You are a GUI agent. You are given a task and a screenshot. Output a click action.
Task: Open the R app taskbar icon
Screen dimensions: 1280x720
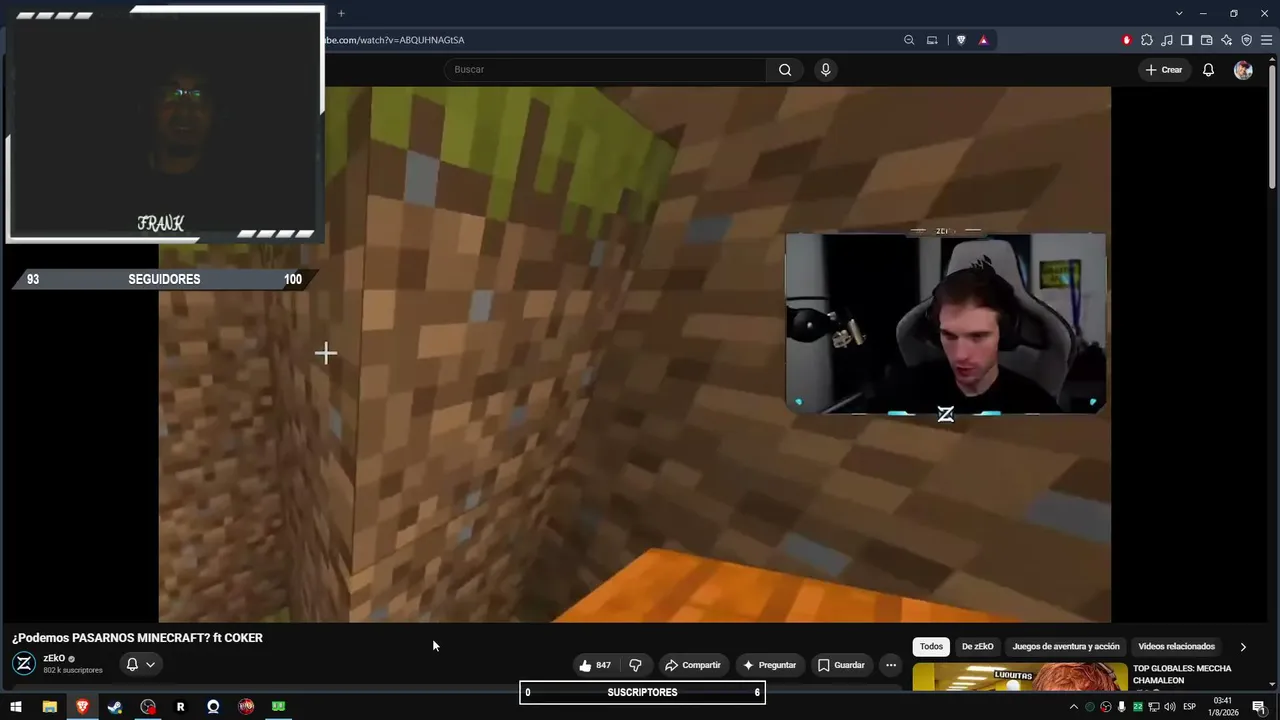pyautogui.click(x=180, y=707)
